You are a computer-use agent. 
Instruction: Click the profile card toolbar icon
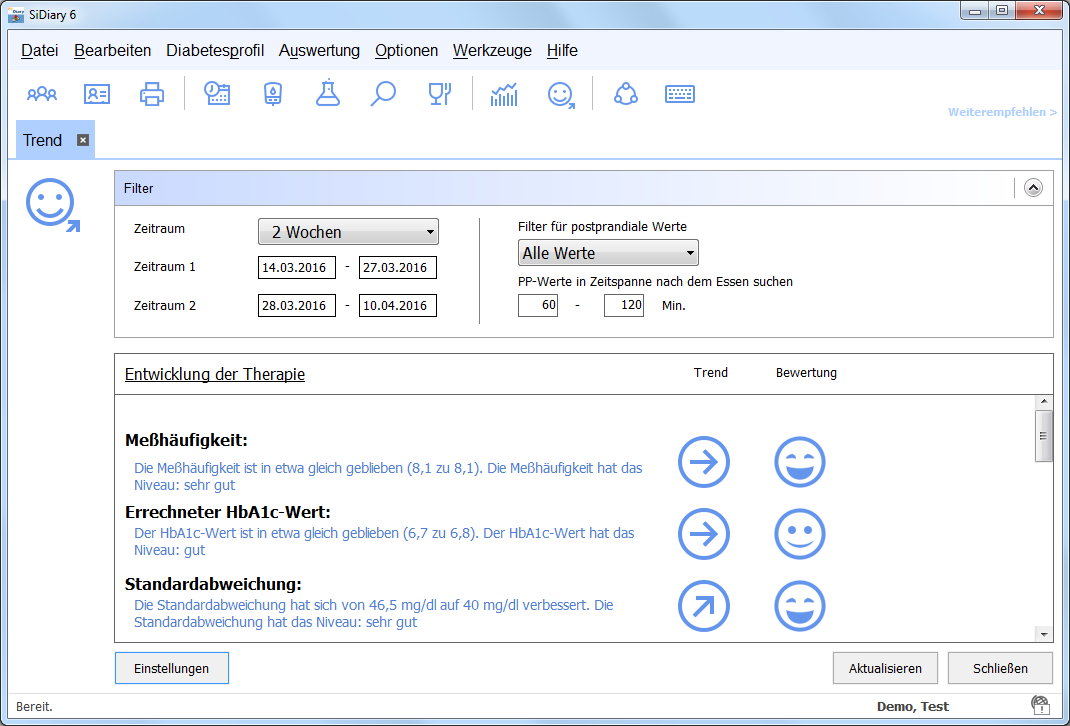pos(97,95)
